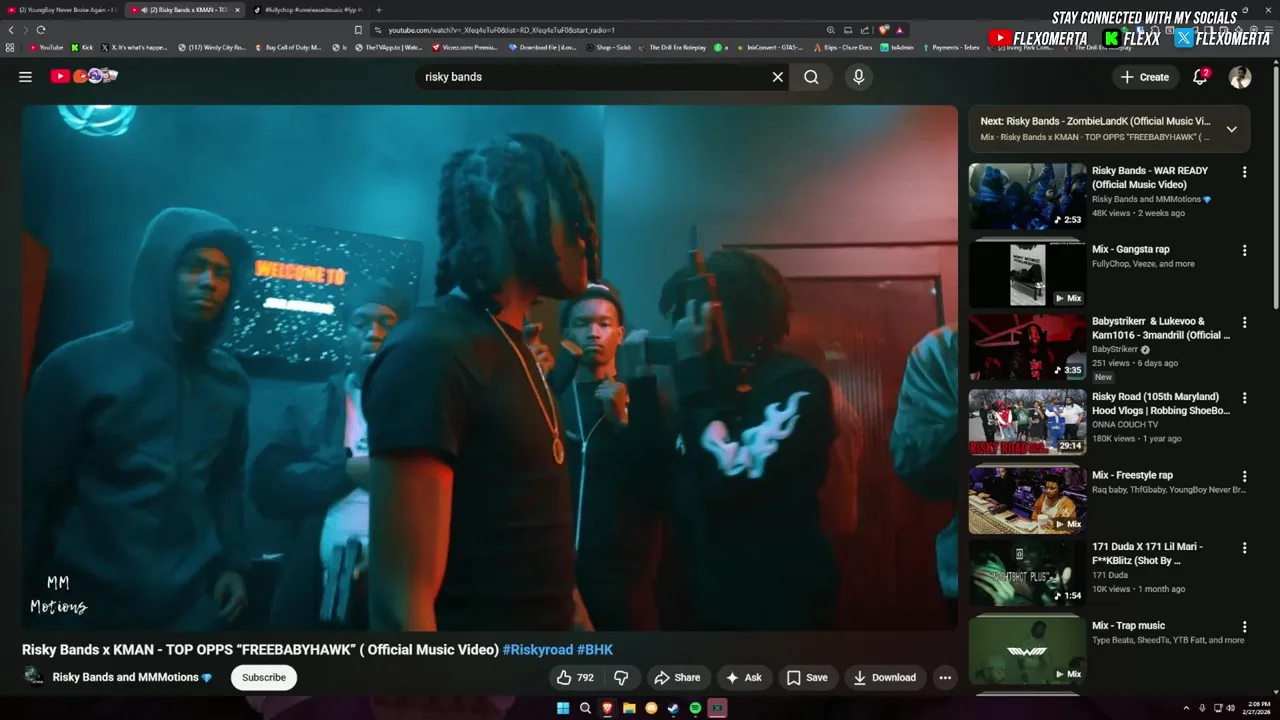Image resolution: width=1280 pixels, height=720 pixels.
Task: Dislike the video with thumbs down
Action: tap(621, 677)
